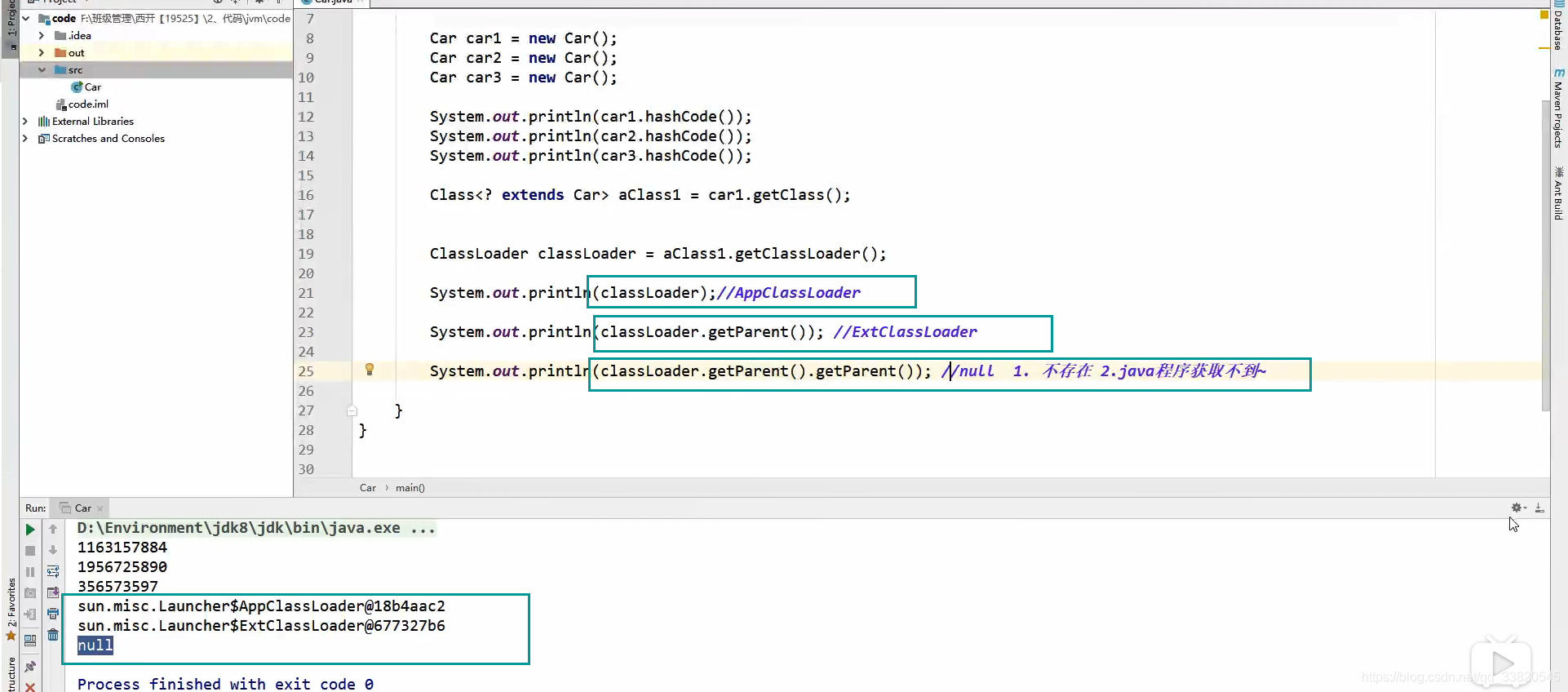The image size is (1568, 692).
Task: Click the Down the stack trace arrow
Action: [53, 551]
